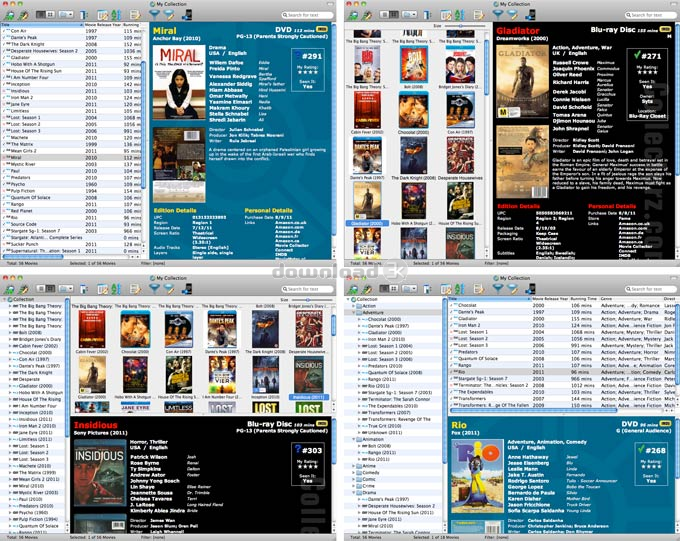Click A-Z sort icon in top-right window
Image resolution: width=680 pixels, height=541 pixels.
[x=459, y=15]
